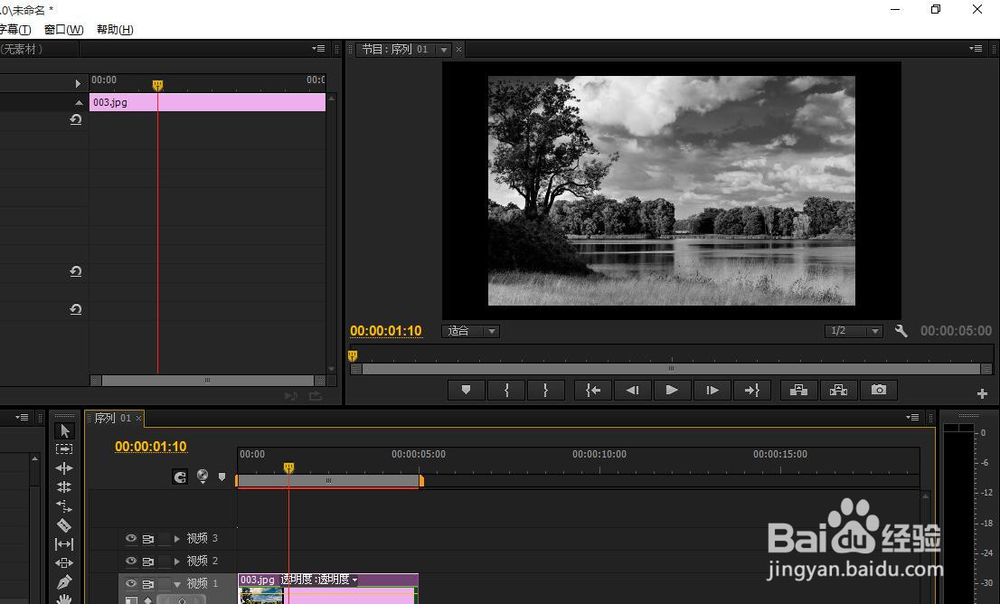
Task: Open the button editor plus icon
Action: [x=982, y=394]
